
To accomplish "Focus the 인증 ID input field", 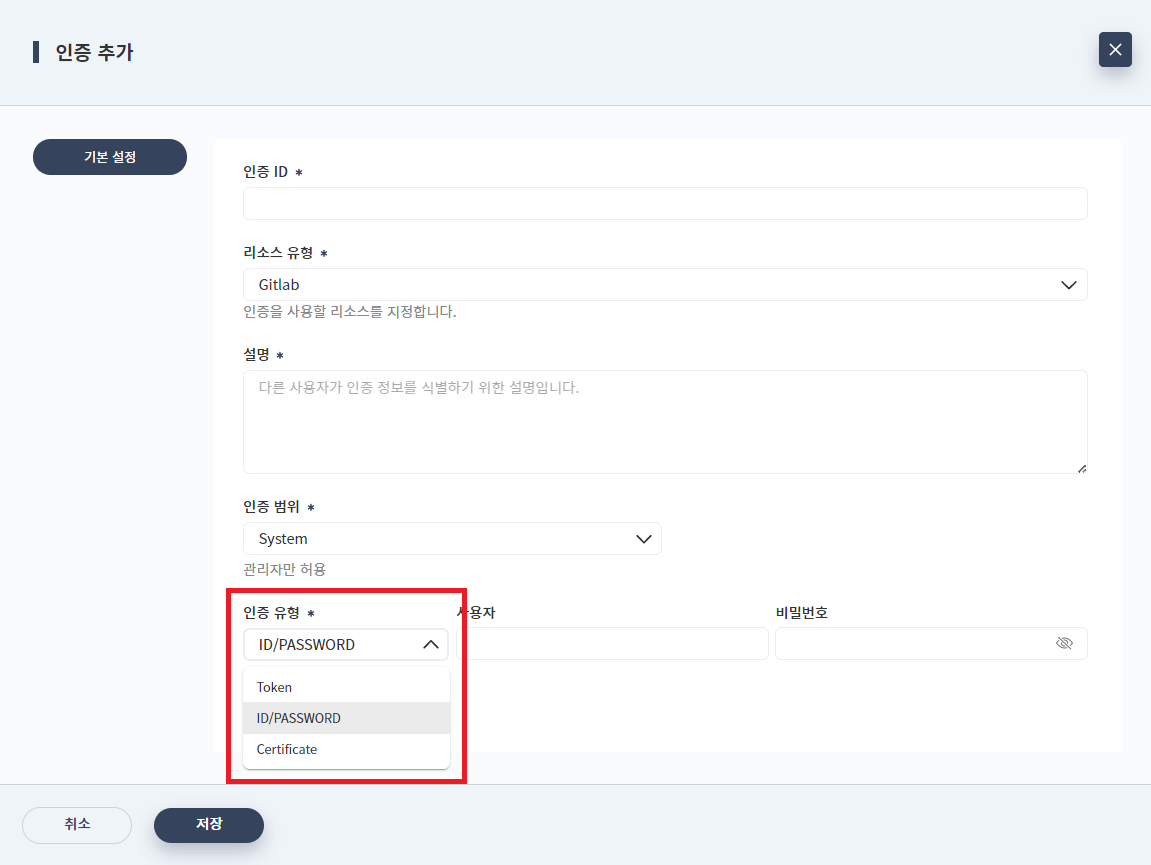I will 665,203.
